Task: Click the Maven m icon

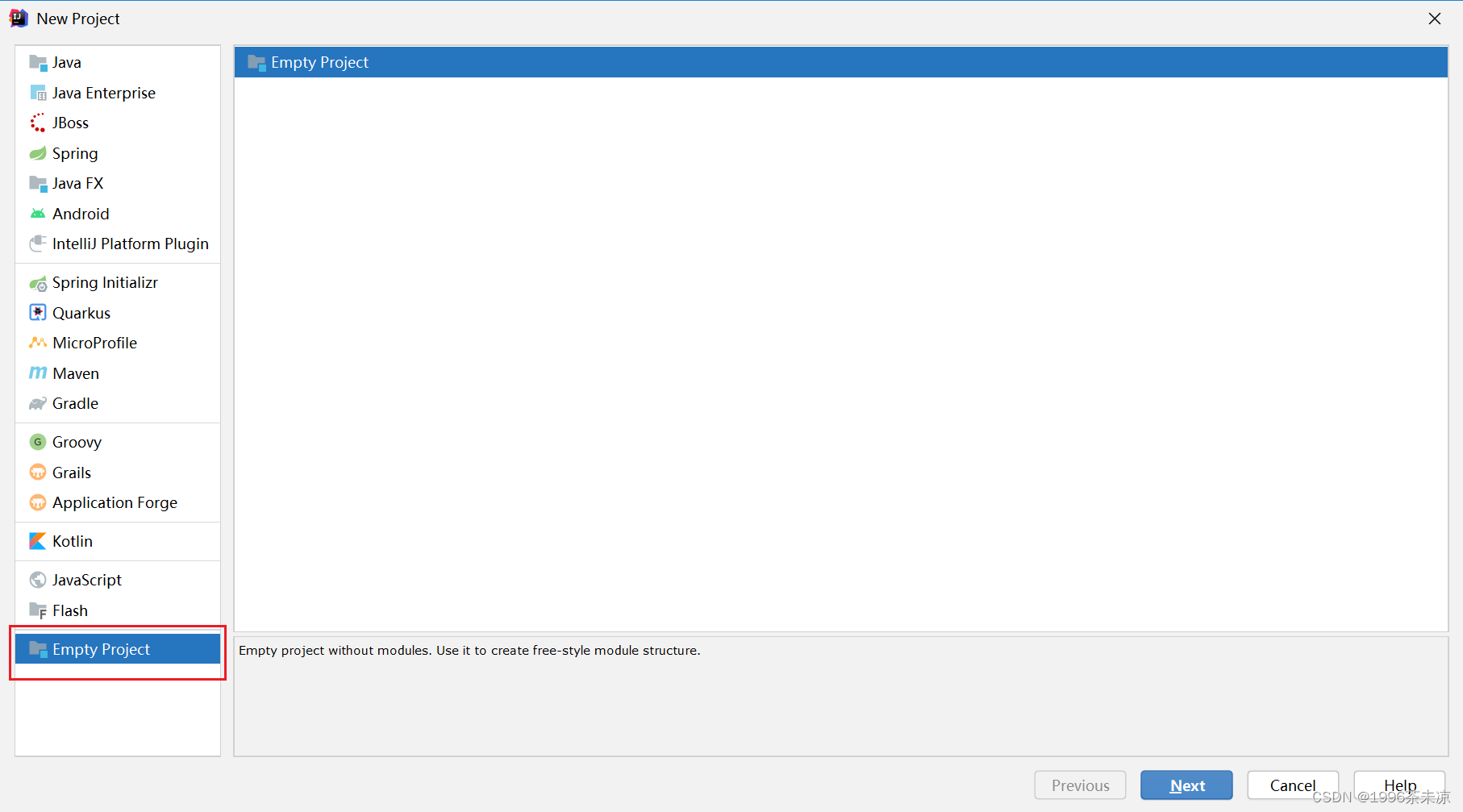Action: click(38, 373)
